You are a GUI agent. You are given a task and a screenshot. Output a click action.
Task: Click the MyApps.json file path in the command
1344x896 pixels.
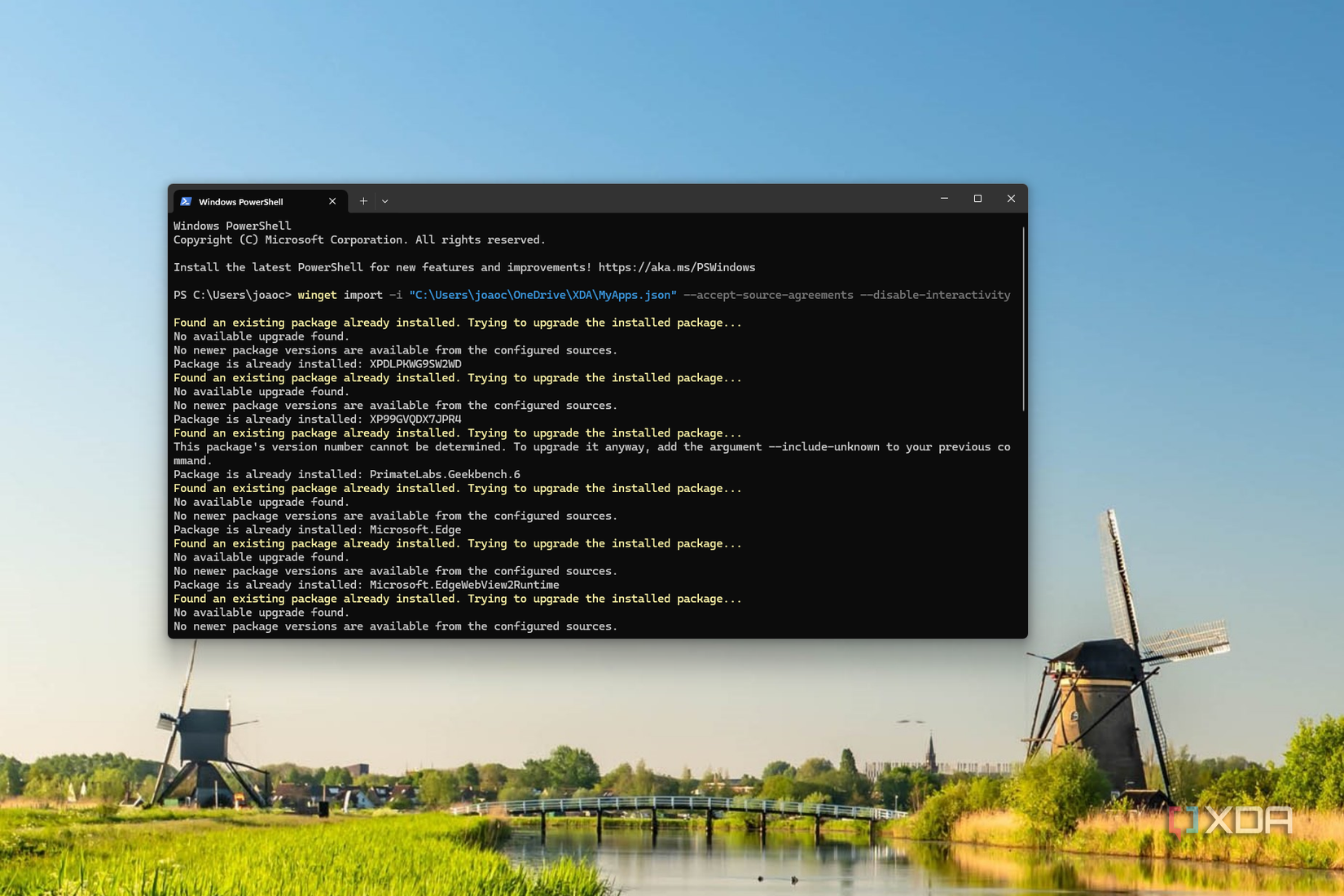pyautogui.click(x=542, y=295)
